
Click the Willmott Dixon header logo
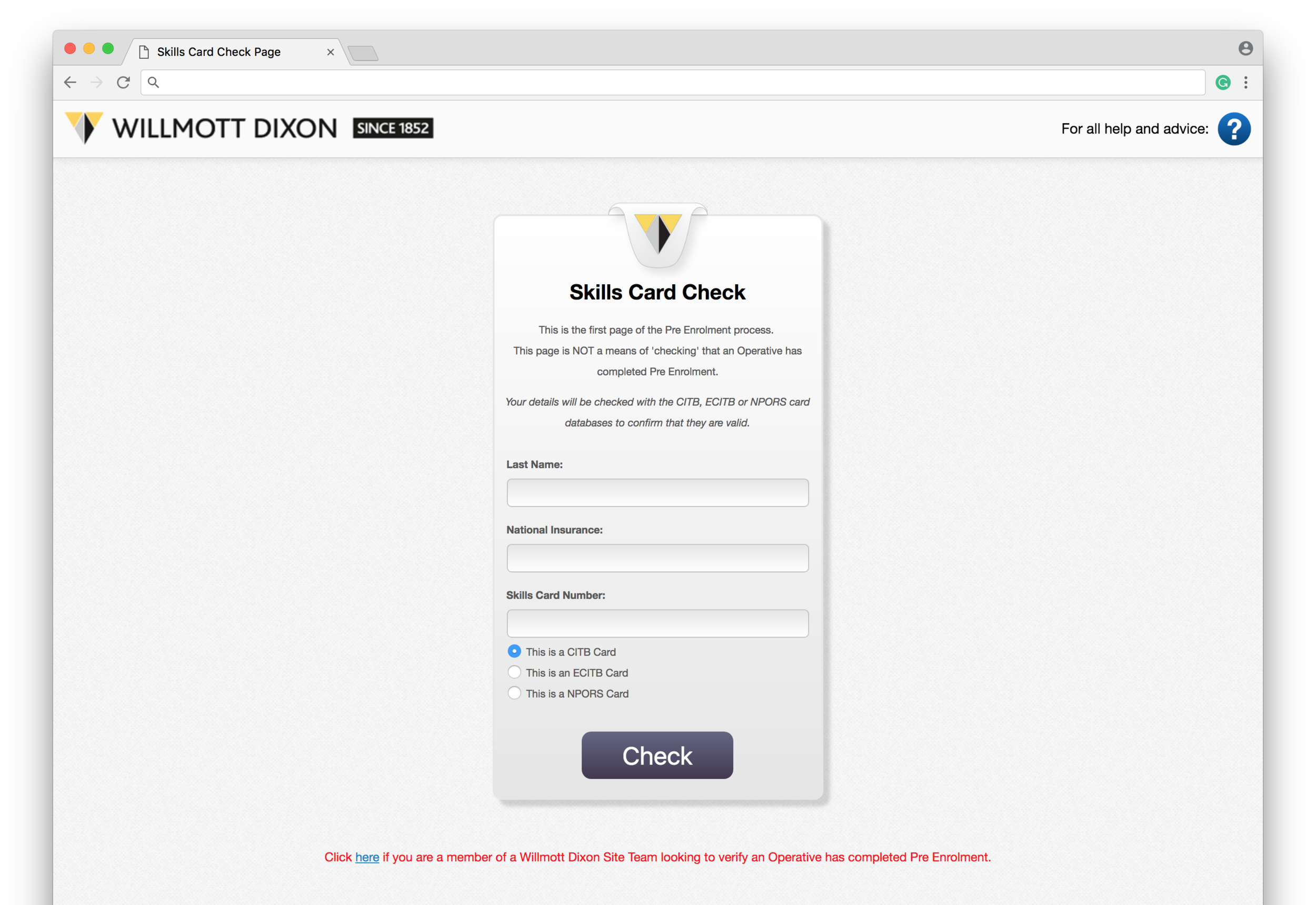[x=249, y=128]
